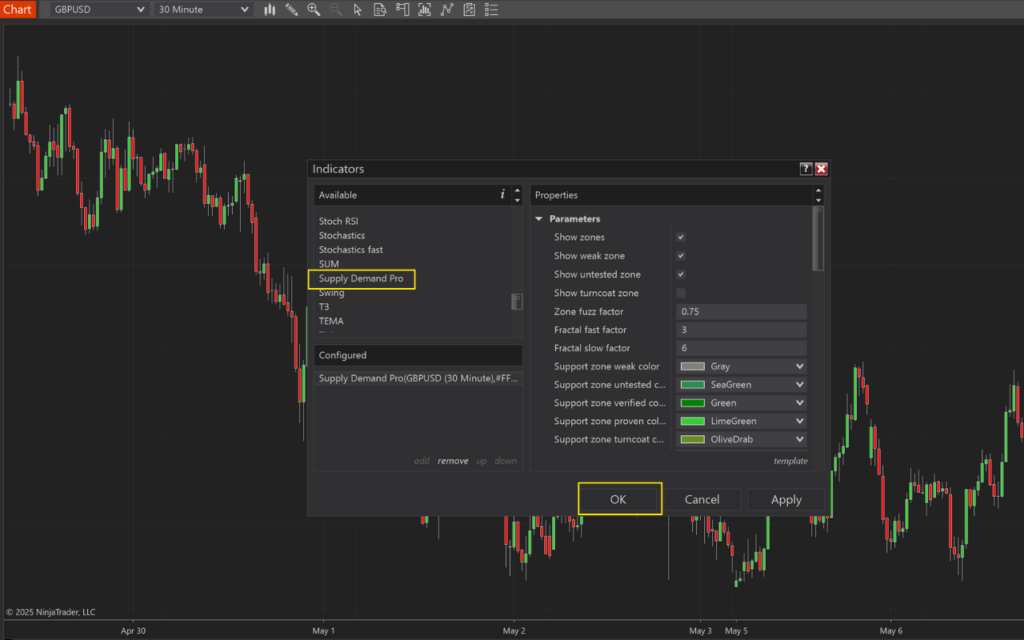This screenshot has height=640, width=1024.
Task: Click the Configured panel header
Action: click(418, 355)
